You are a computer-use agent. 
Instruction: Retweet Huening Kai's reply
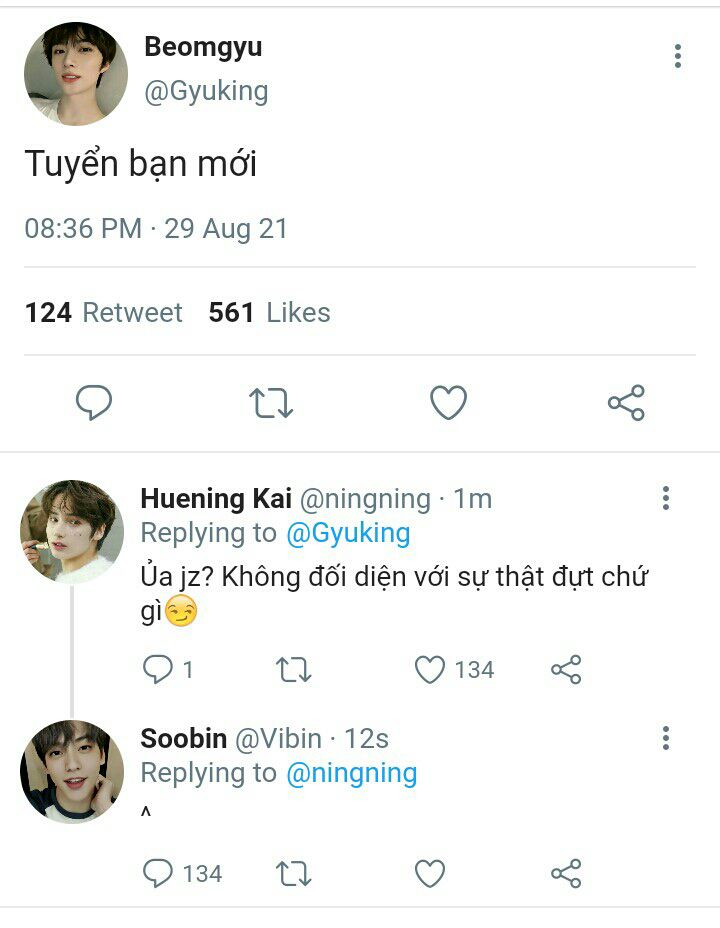(x=294, y=669)
